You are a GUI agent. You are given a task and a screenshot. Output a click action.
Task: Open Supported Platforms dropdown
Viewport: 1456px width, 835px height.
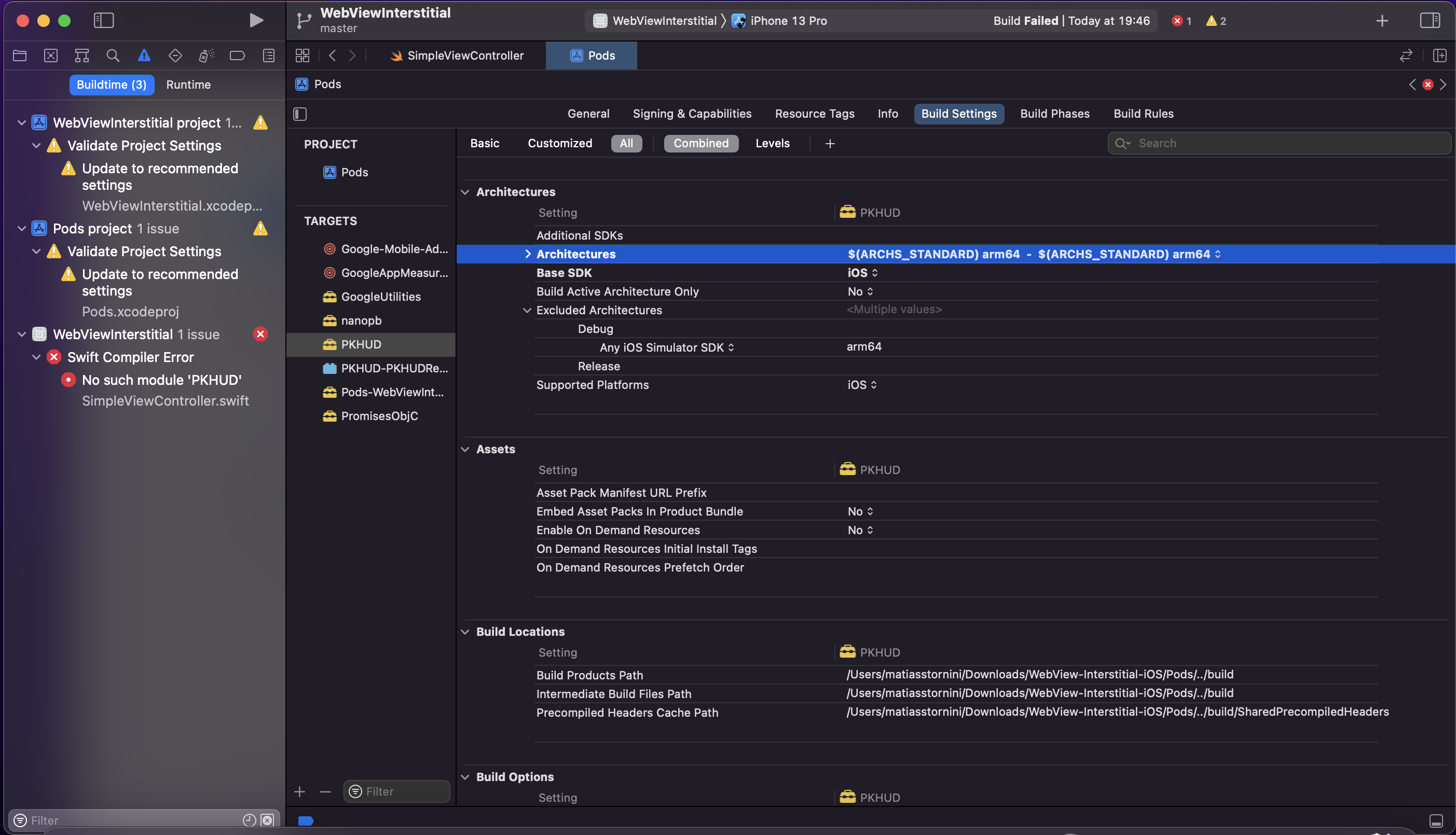[x=862, y=385]
